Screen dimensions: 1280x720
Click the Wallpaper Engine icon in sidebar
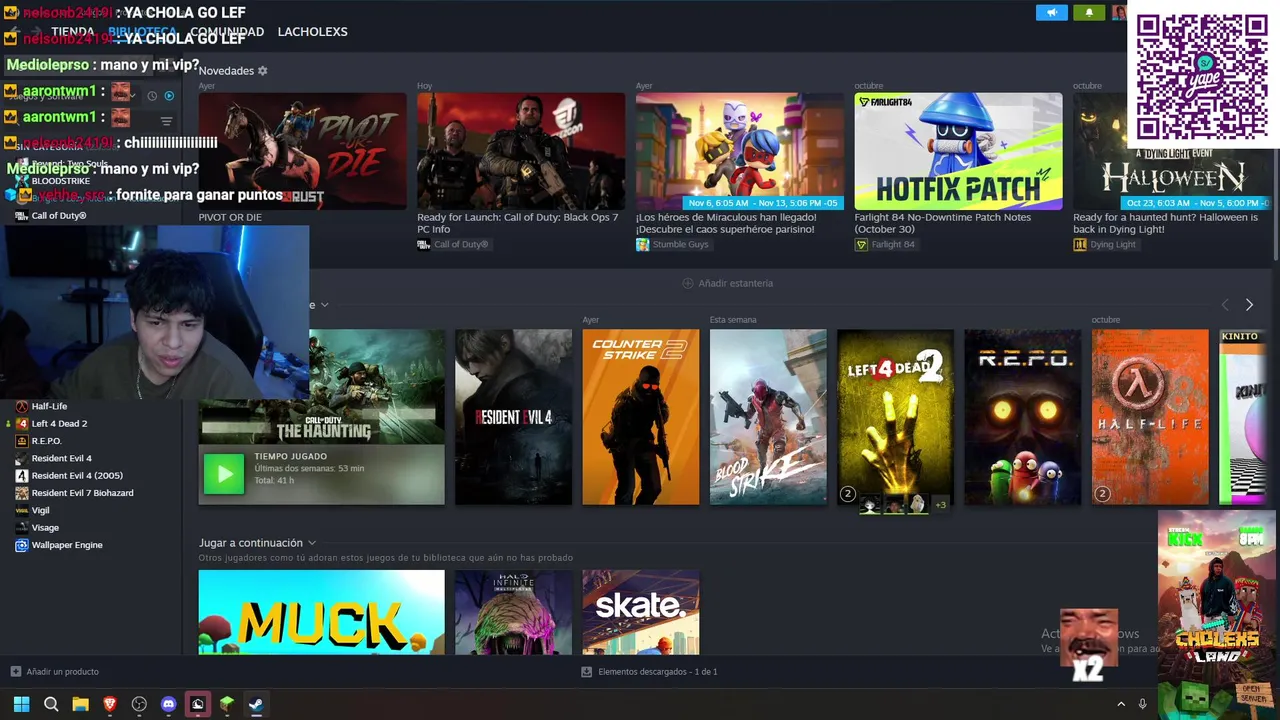coord(22,545)
